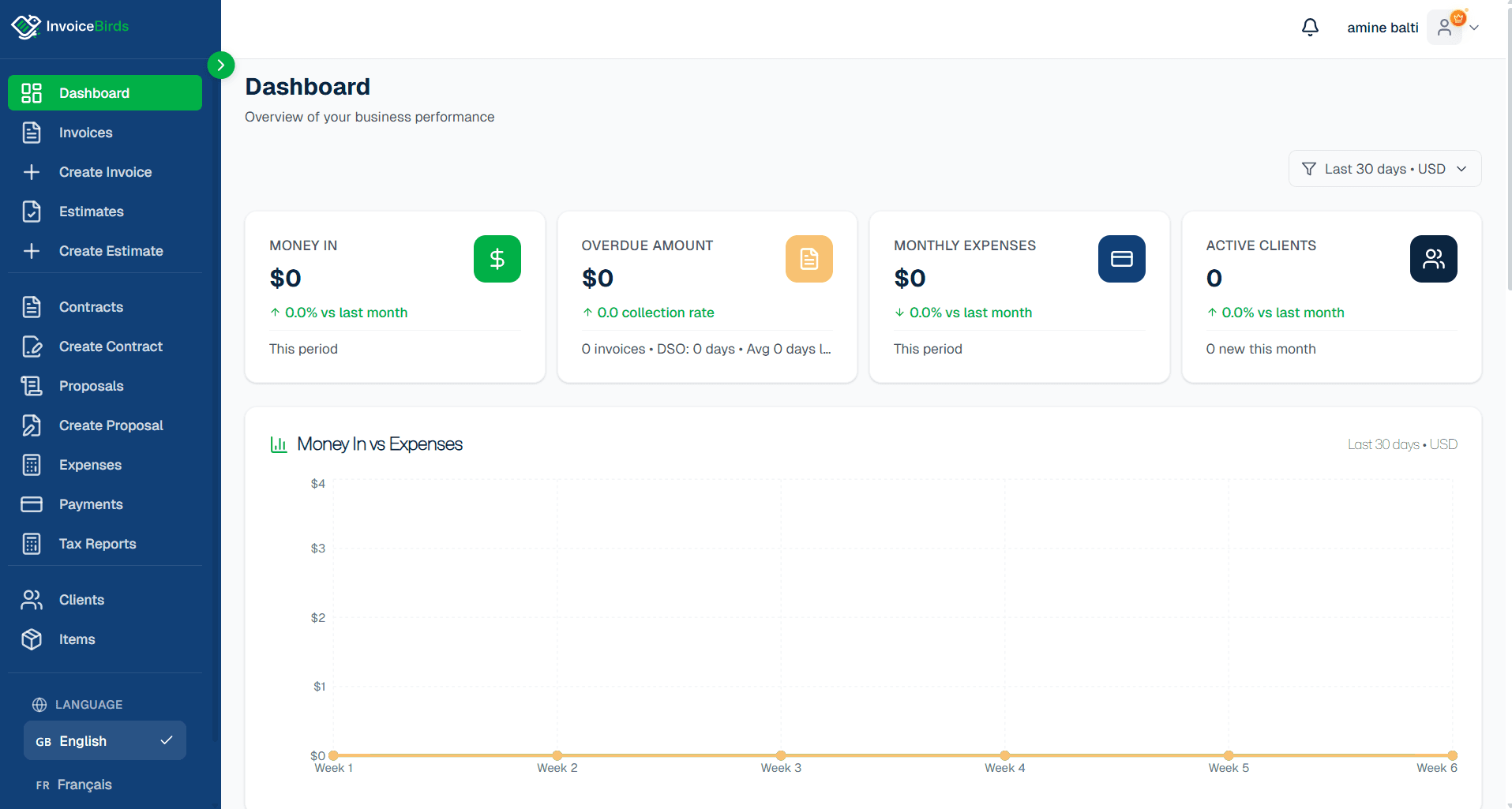This screenshot has height=809, width=1512.
Task: Click the Estimates checkmark file icon
Action: tap(32, 212)
